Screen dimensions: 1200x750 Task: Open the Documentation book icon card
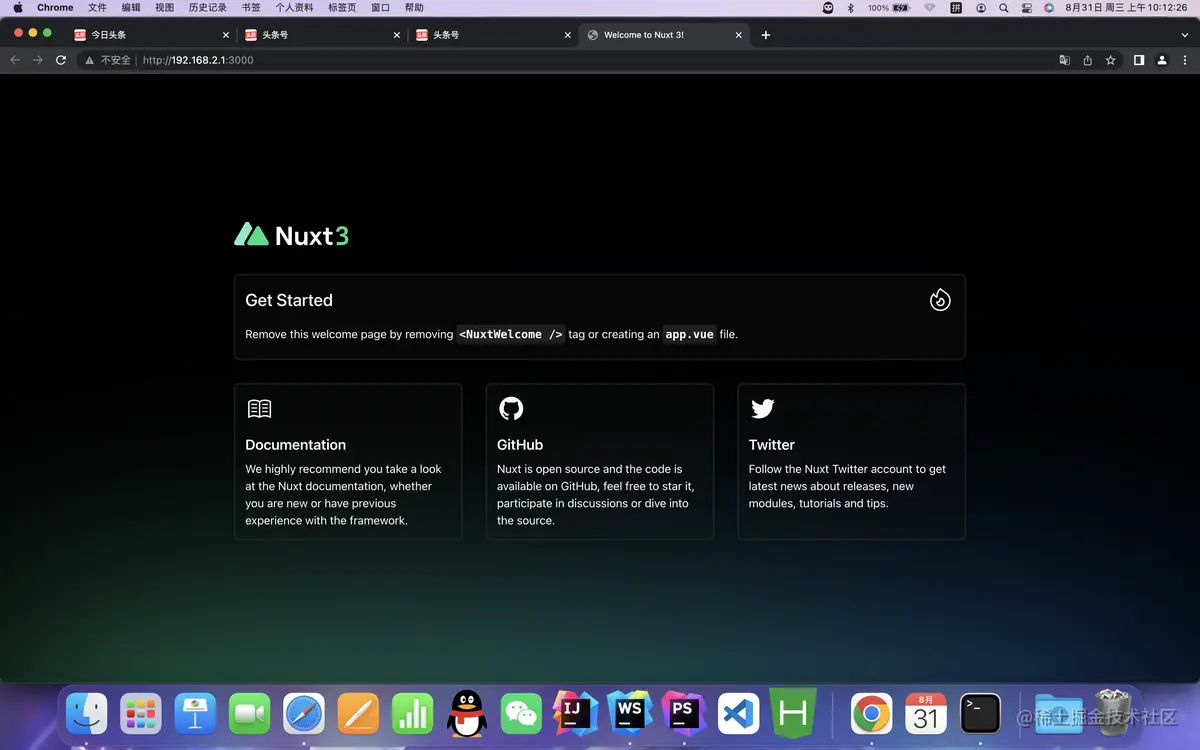pos(259,409)
